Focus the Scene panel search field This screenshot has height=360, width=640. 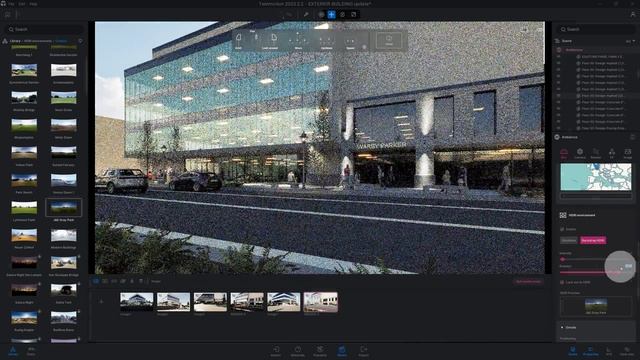tap(595, 29)
